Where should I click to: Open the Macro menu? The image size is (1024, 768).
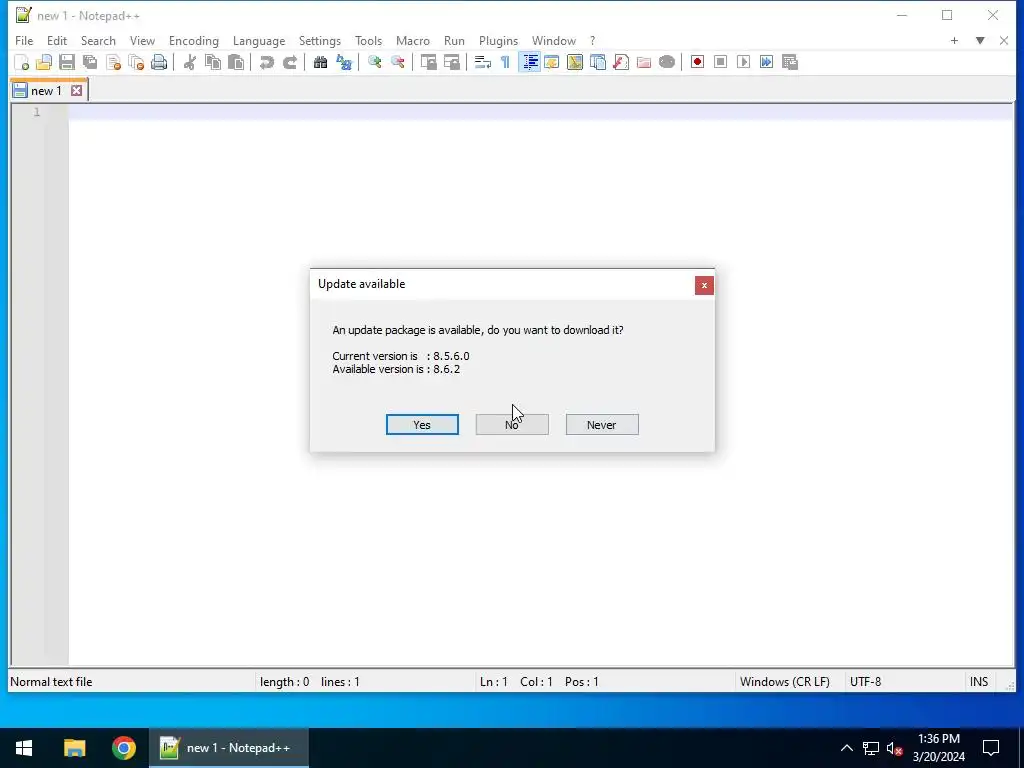click(x=413, y=40)
